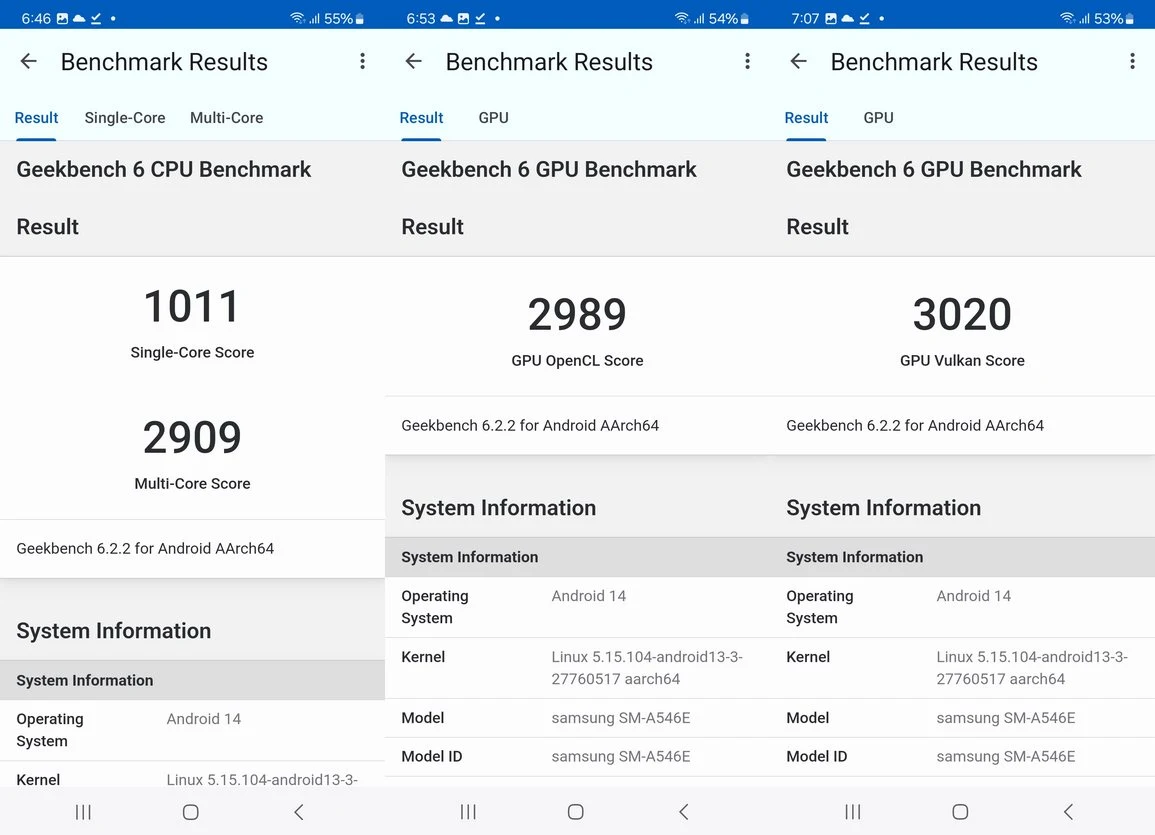
Task: Tap recent apps icon under CPU screen
Action: pyautogui.click(x=83, y=811)
